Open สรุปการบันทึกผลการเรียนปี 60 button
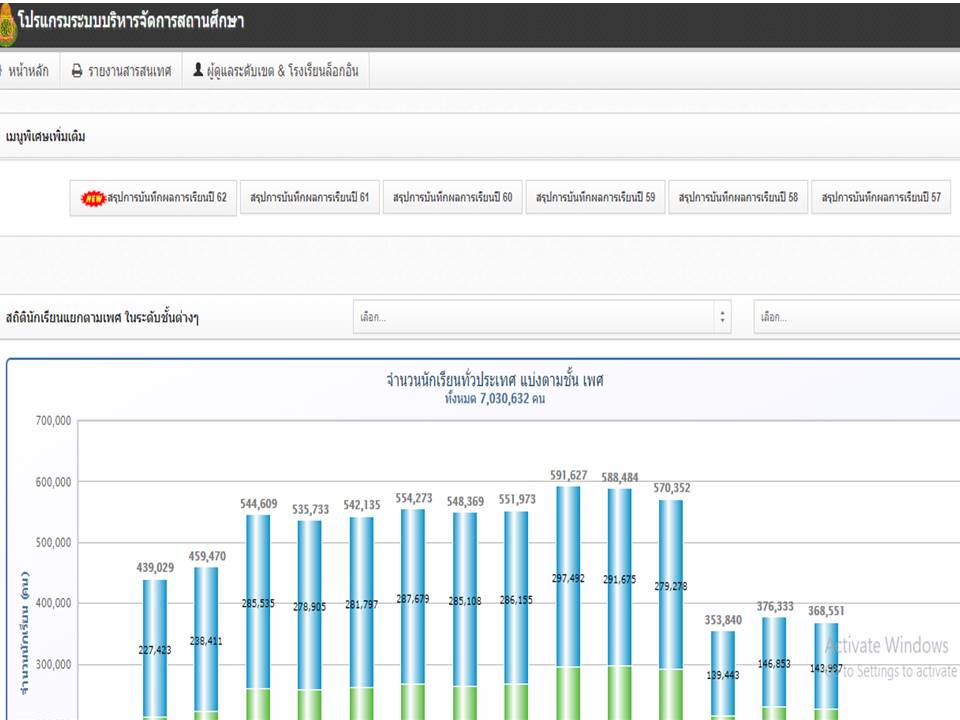The image size is (960, 720). pyautogui.click(x=452, y=197)
